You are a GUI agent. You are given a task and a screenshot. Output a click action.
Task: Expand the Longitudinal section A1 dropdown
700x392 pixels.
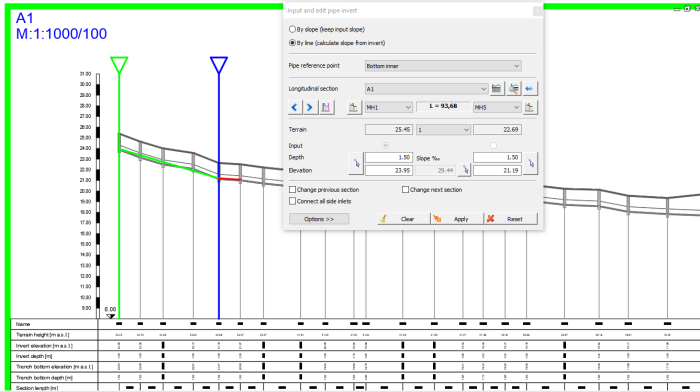pos(426,89)
